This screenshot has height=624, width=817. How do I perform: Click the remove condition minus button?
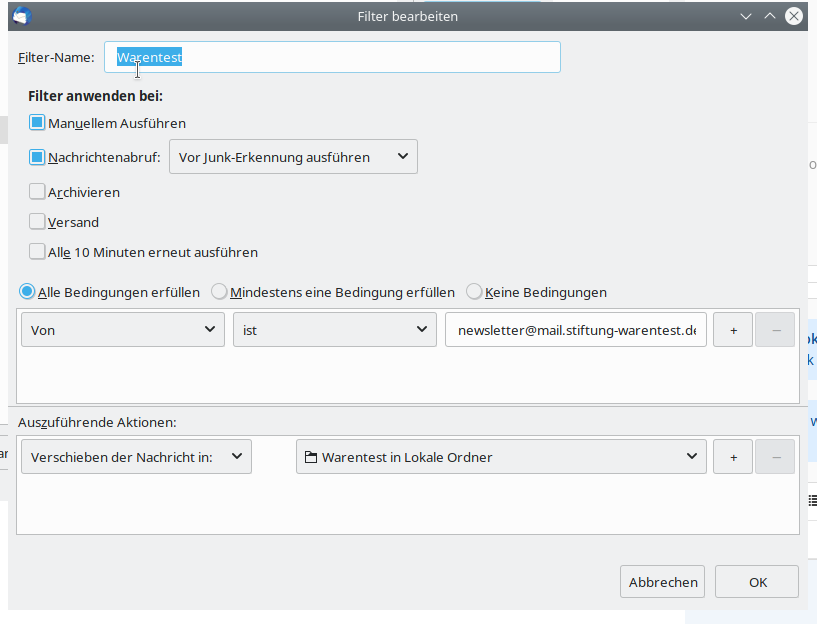click(775, 330)
